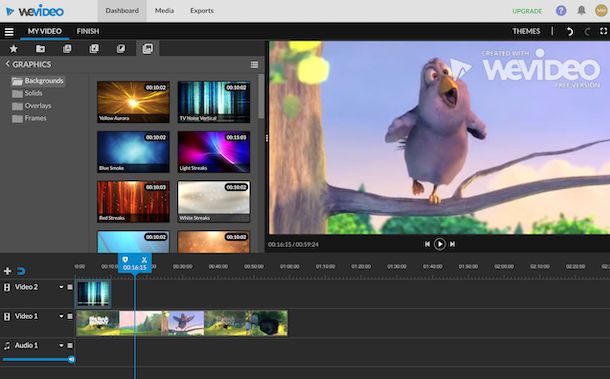The image size is (610, 379).
Task: Click the Video 1 track film icon
Action: (x=7, y=316)
